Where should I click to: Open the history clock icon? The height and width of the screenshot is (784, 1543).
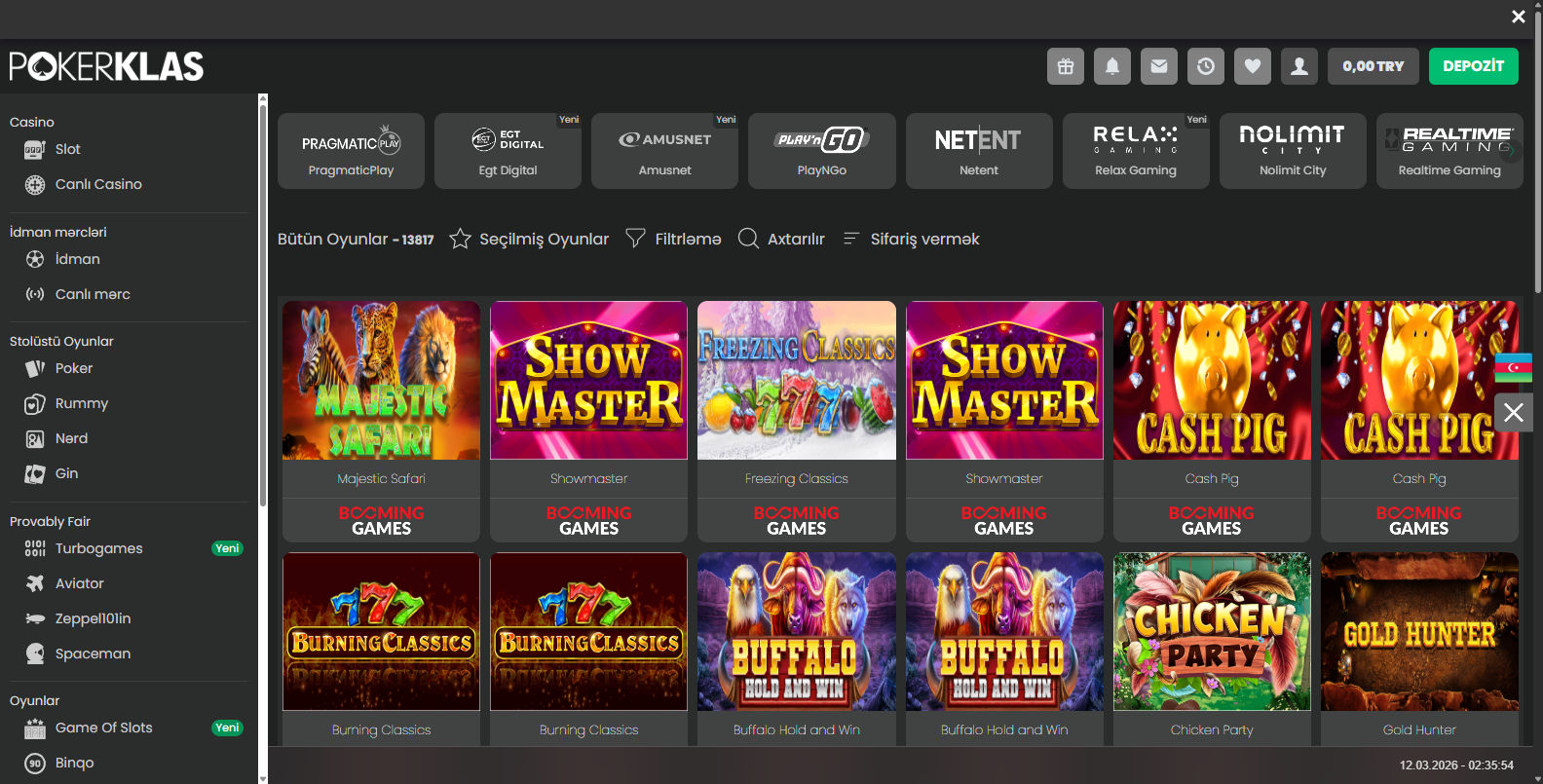(1206, 66)
